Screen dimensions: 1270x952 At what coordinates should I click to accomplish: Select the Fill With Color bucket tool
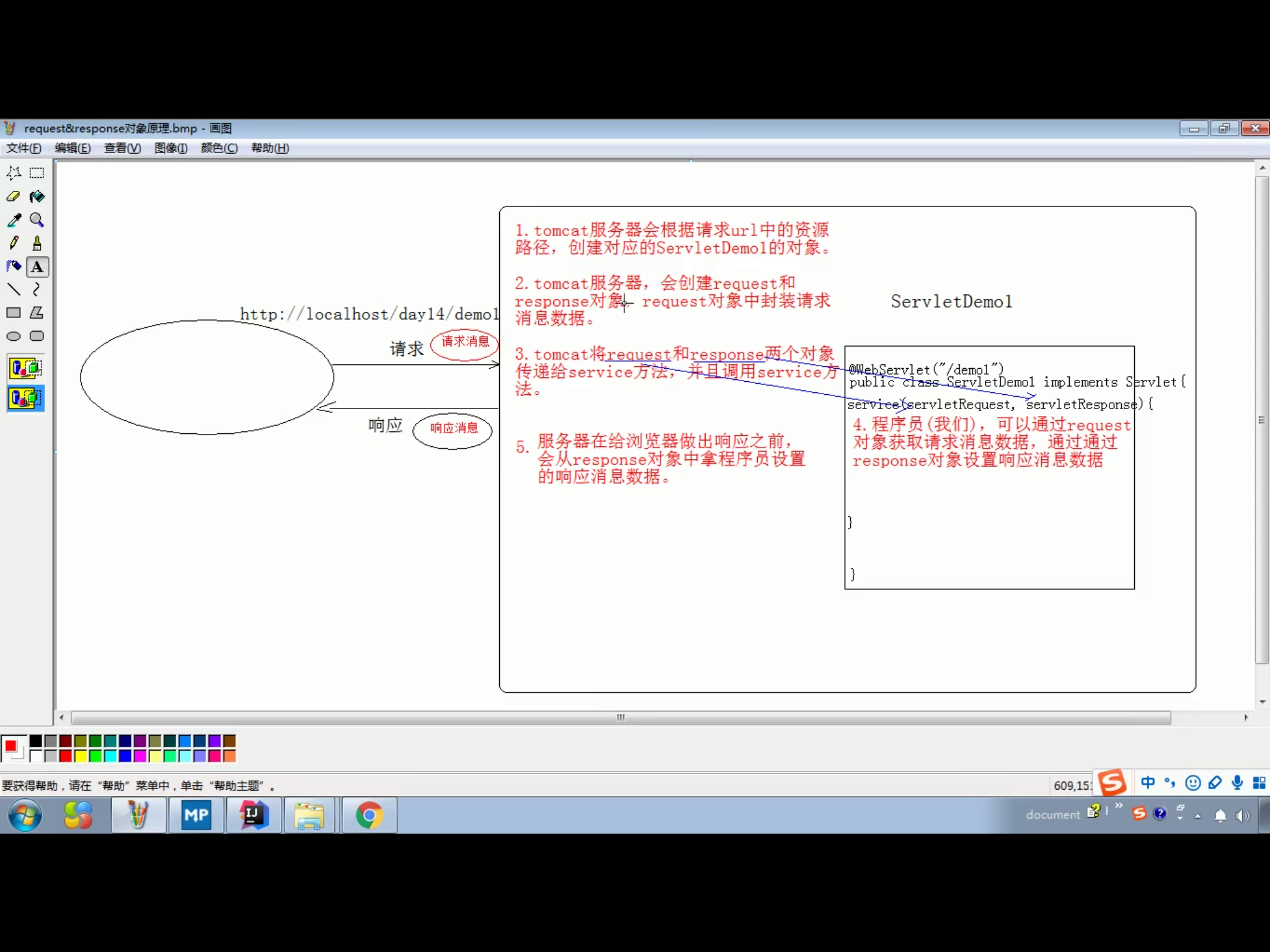pyautogui.click(x=37, y=196)
